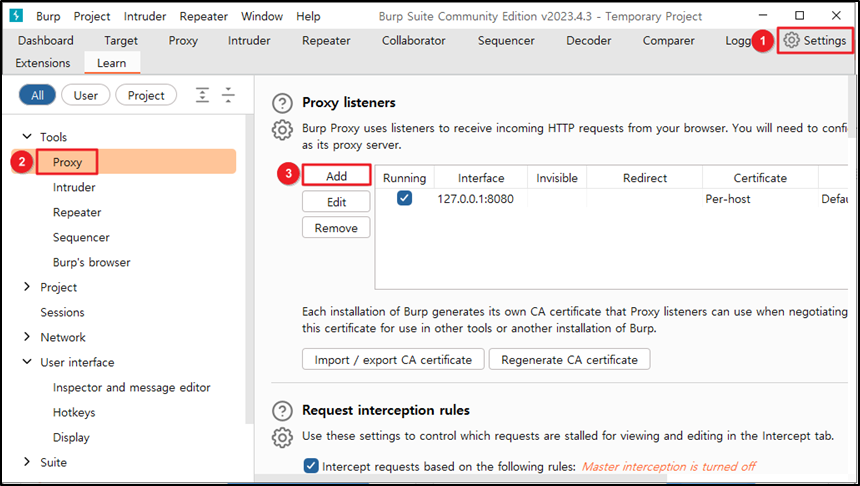Click the expand all settings icon
The width and height of the screenshot is (860, 486).
202,95
